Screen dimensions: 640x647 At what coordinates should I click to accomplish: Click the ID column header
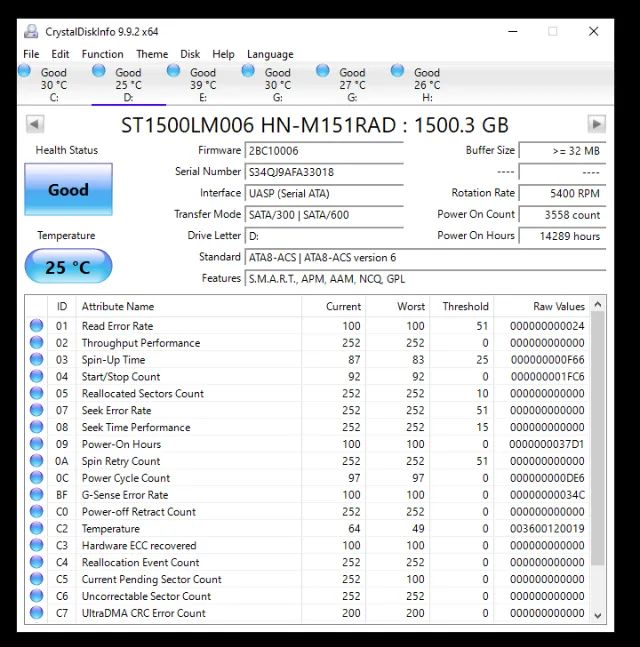[x=62, y=306]
